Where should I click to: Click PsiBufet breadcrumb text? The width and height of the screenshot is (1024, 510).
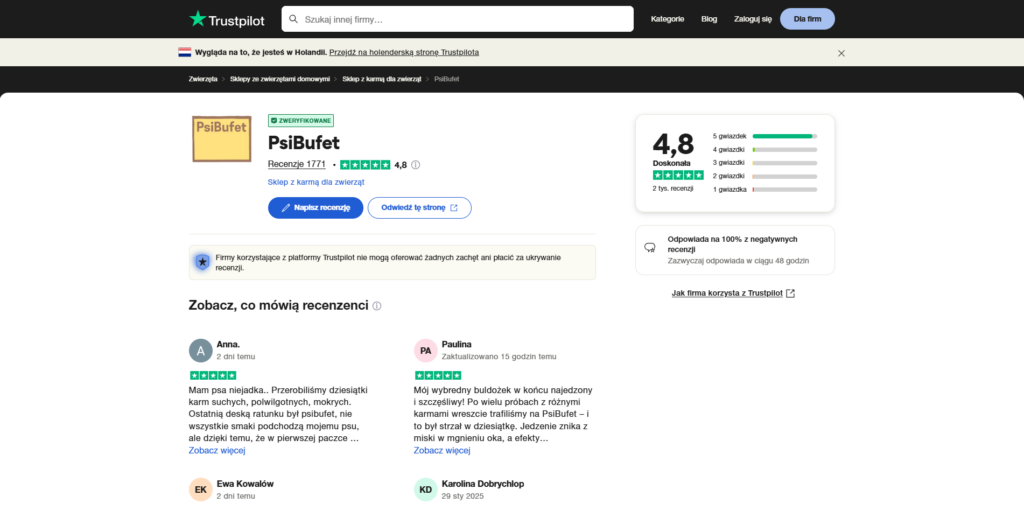click(x=447, y=79)
